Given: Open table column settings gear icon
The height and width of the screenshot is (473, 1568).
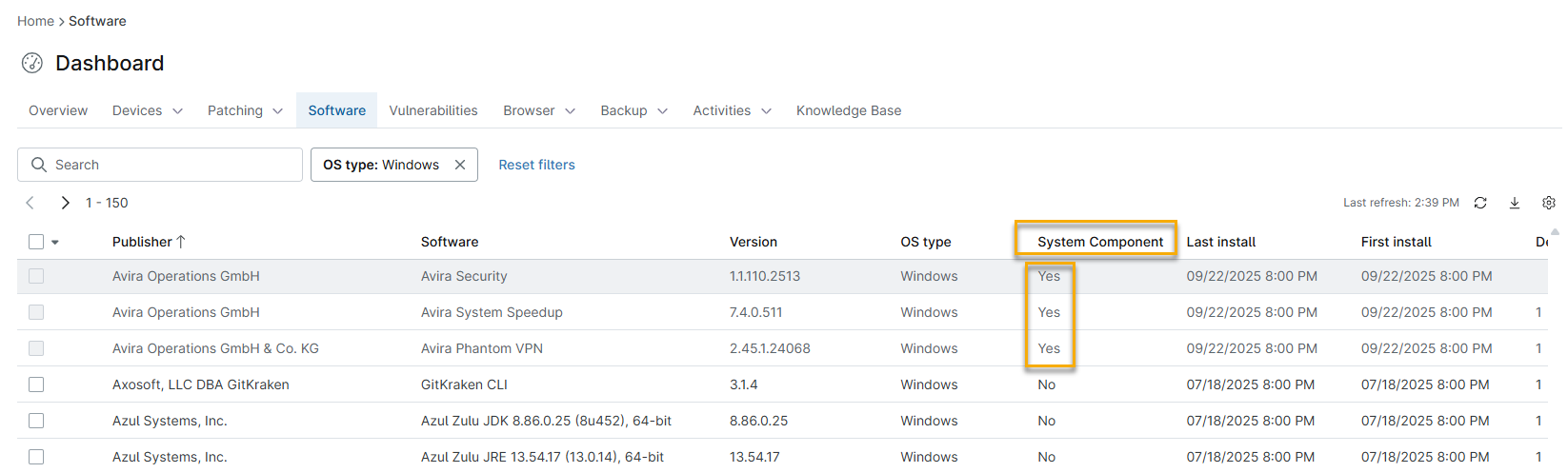Looking at the screenshot, I should tap(1549, 203).
